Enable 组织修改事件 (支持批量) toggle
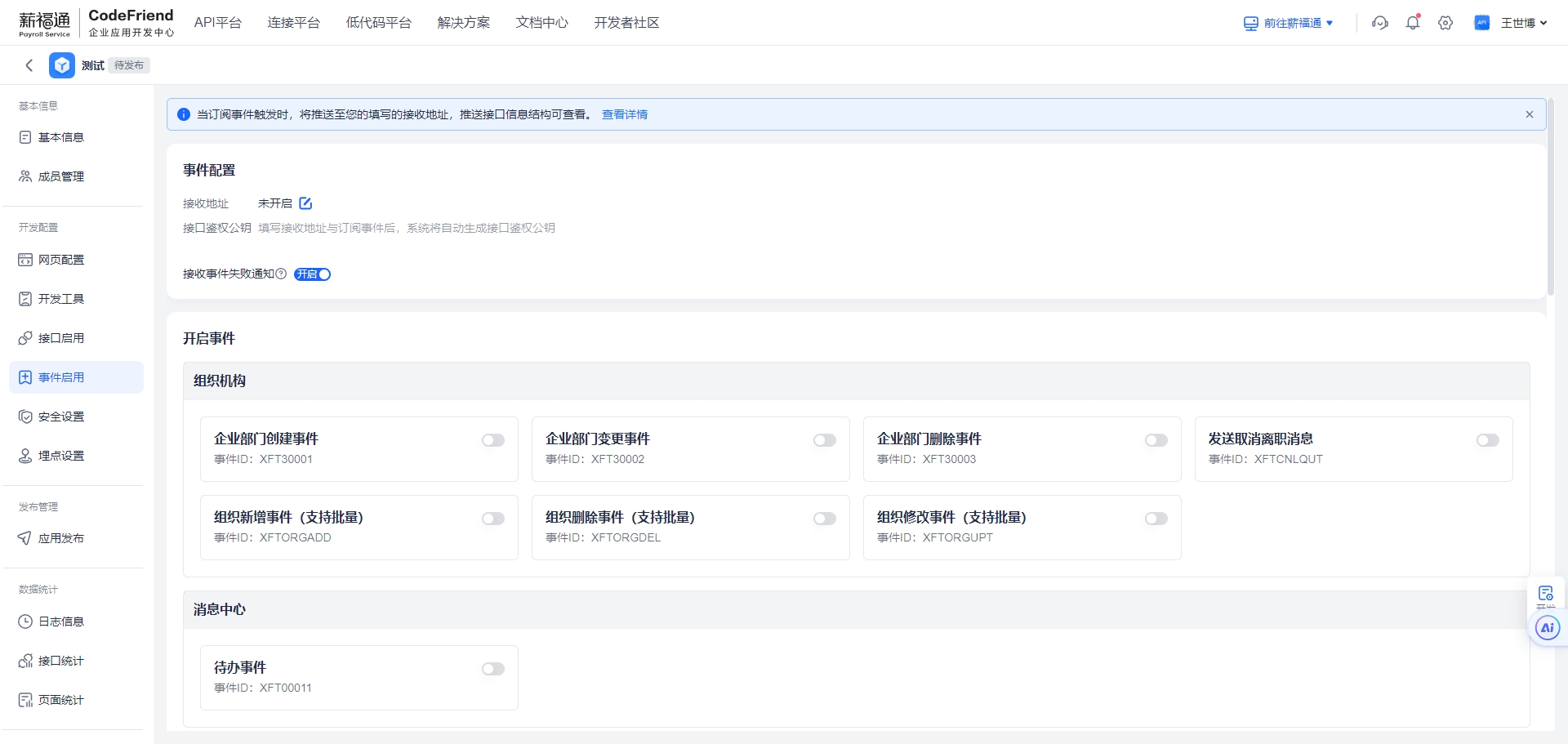This screenshot has width=1568, height=744. click(1156, 519)
